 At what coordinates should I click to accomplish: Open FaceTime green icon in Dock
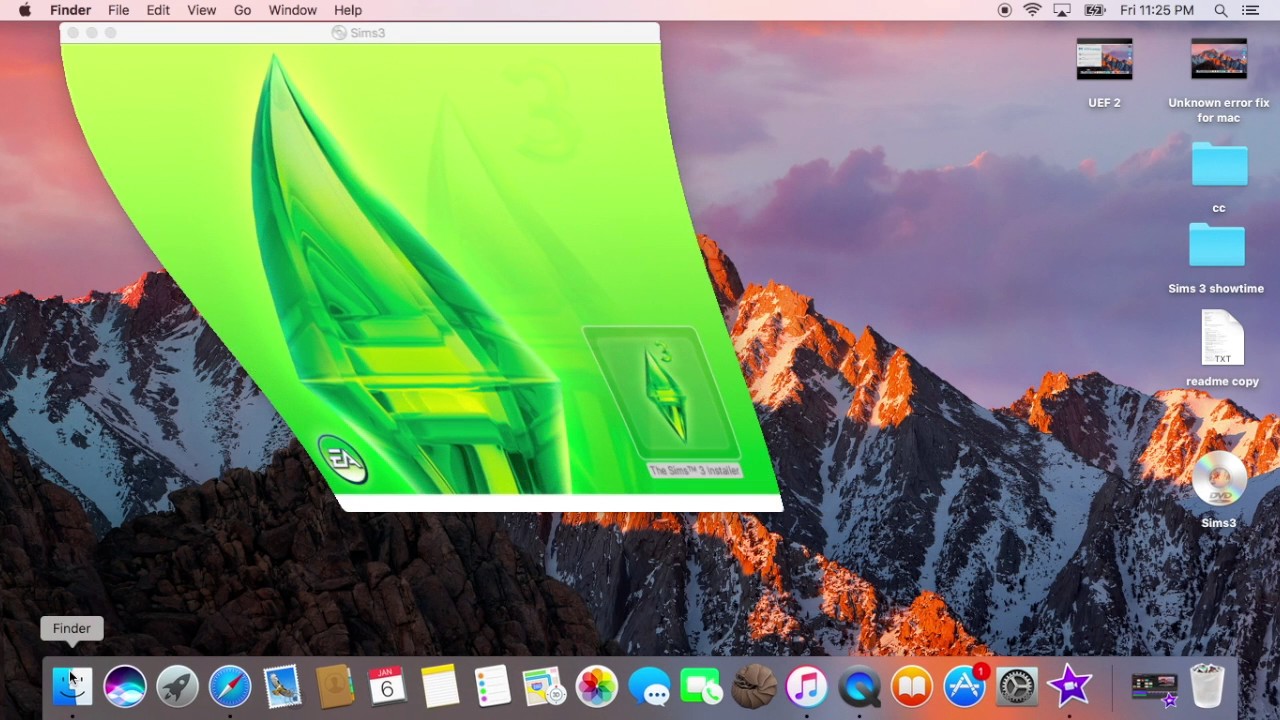pos(702,686)
